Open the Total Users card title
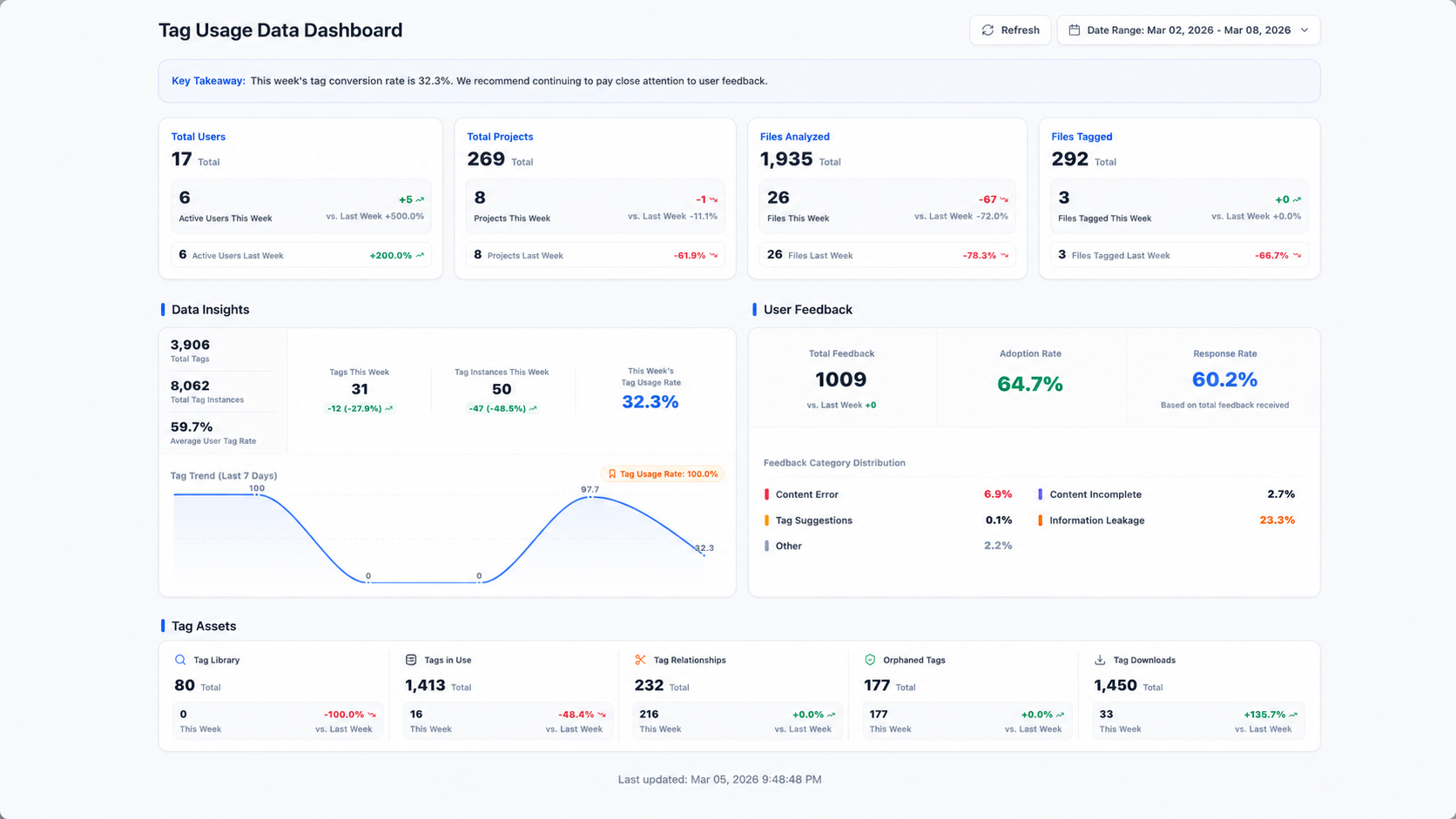1456x819 pixels. click(x=199, y=137)
